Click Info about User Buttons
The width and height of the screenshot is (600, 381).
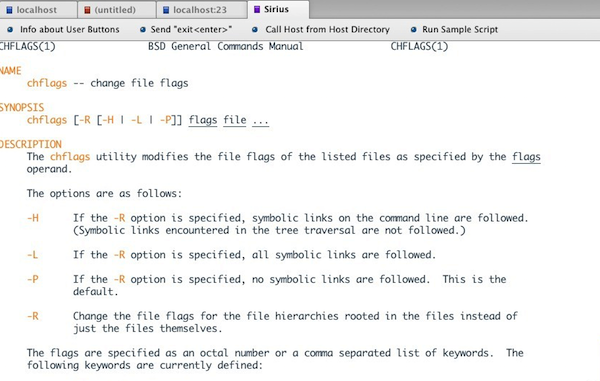pos(70,29)
